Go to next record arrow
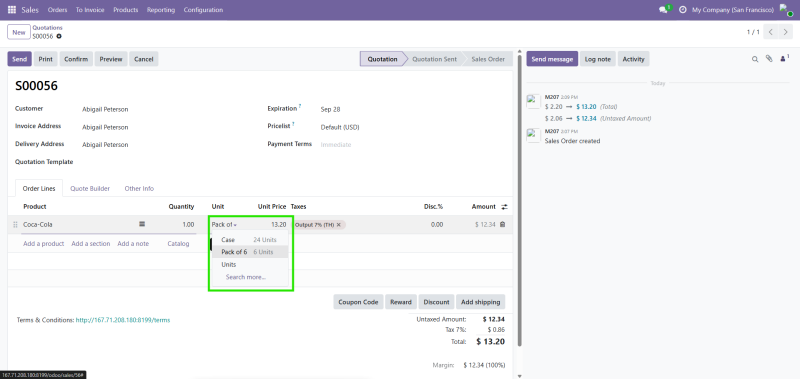Viewport: 800px width, 379px height. 786,32
